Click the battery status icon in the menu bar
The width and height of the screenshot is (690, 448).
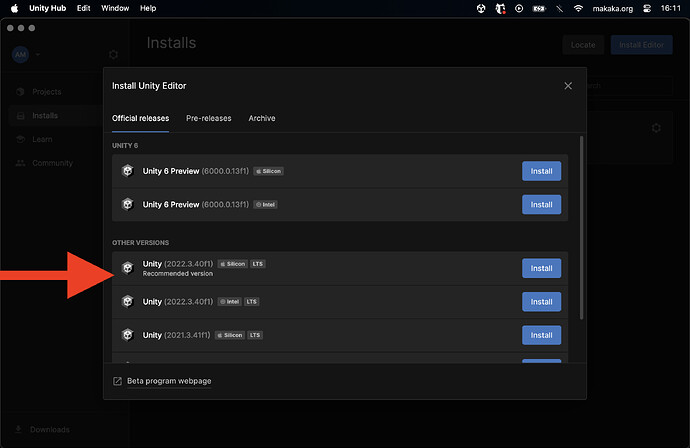tap(539, 8)
